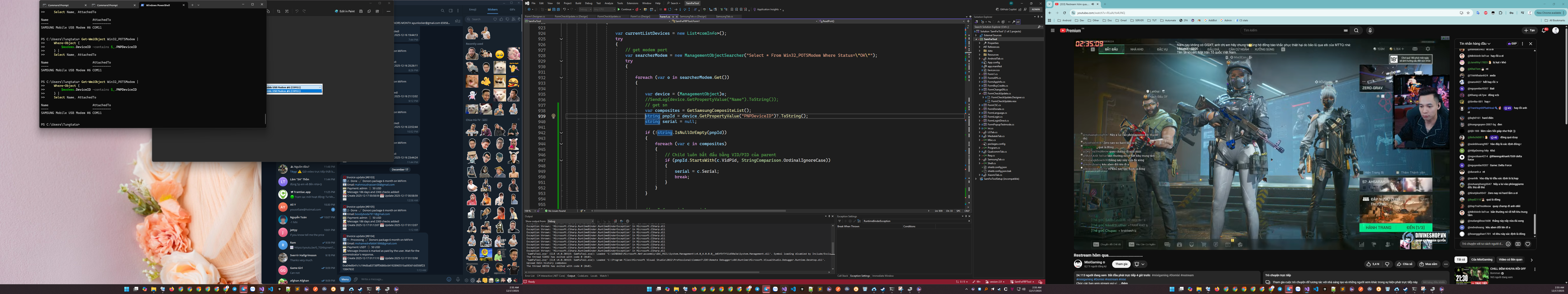Collapse the try block at line 925

[561, 39]
